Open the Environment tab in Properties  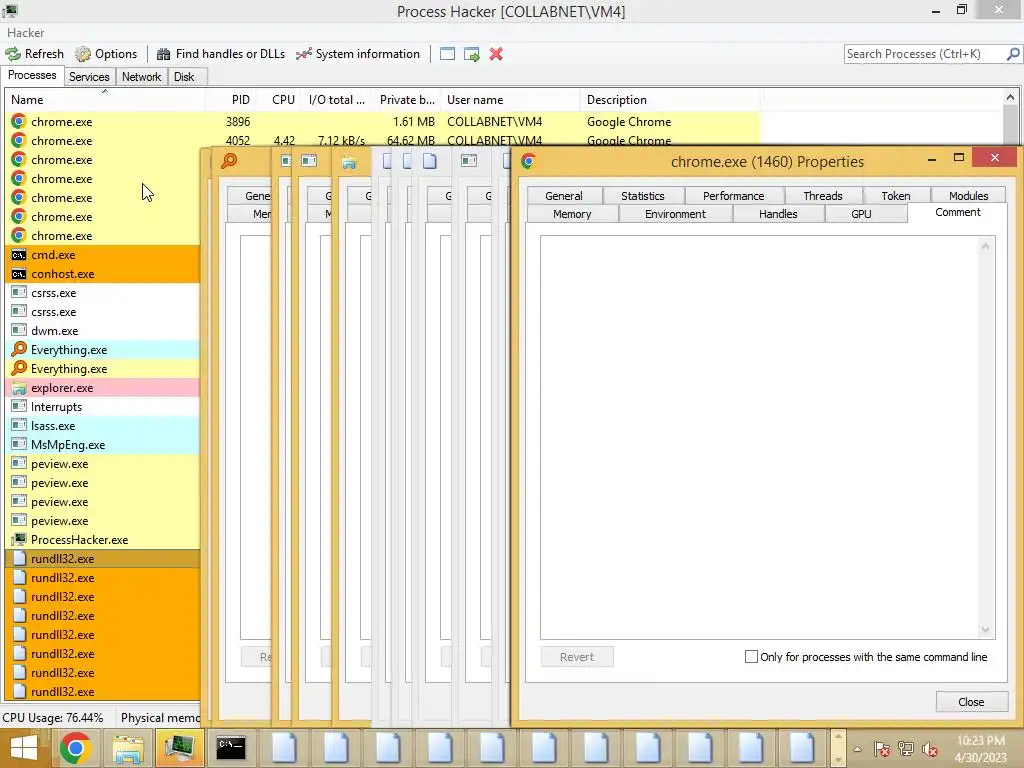pyautogui.click(x=675, y=214)
